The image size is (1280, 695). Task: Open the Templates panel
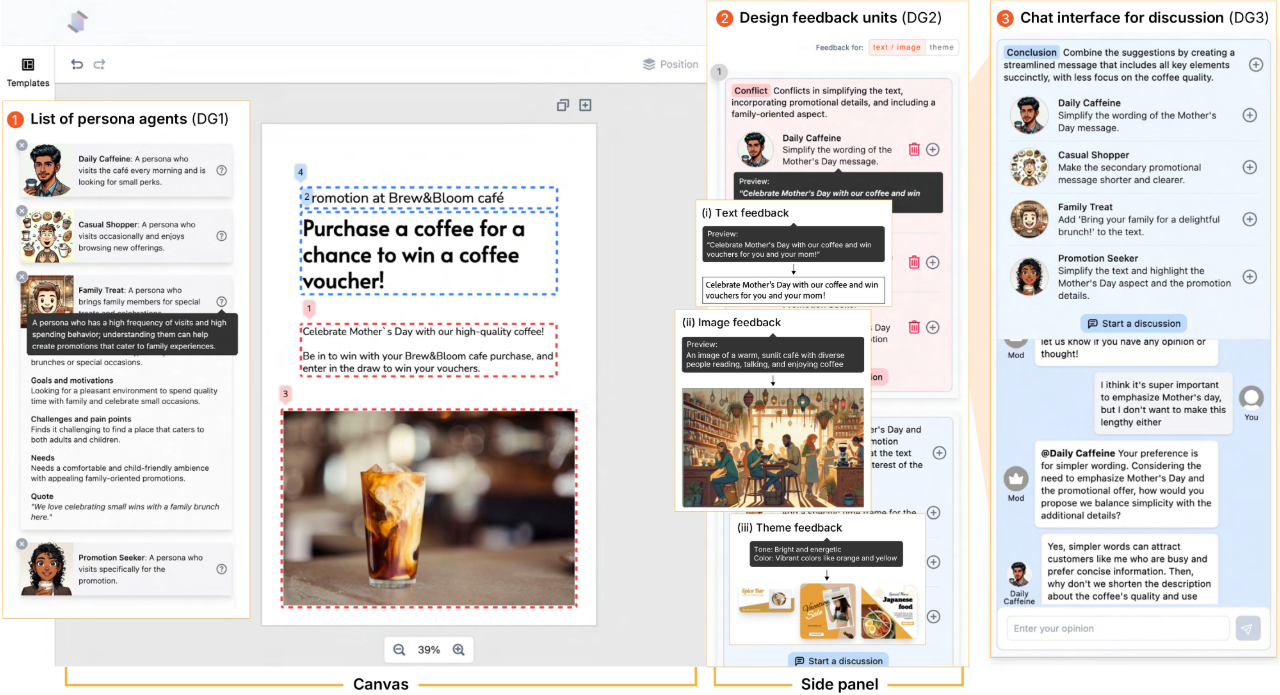(x=28, y=72)
